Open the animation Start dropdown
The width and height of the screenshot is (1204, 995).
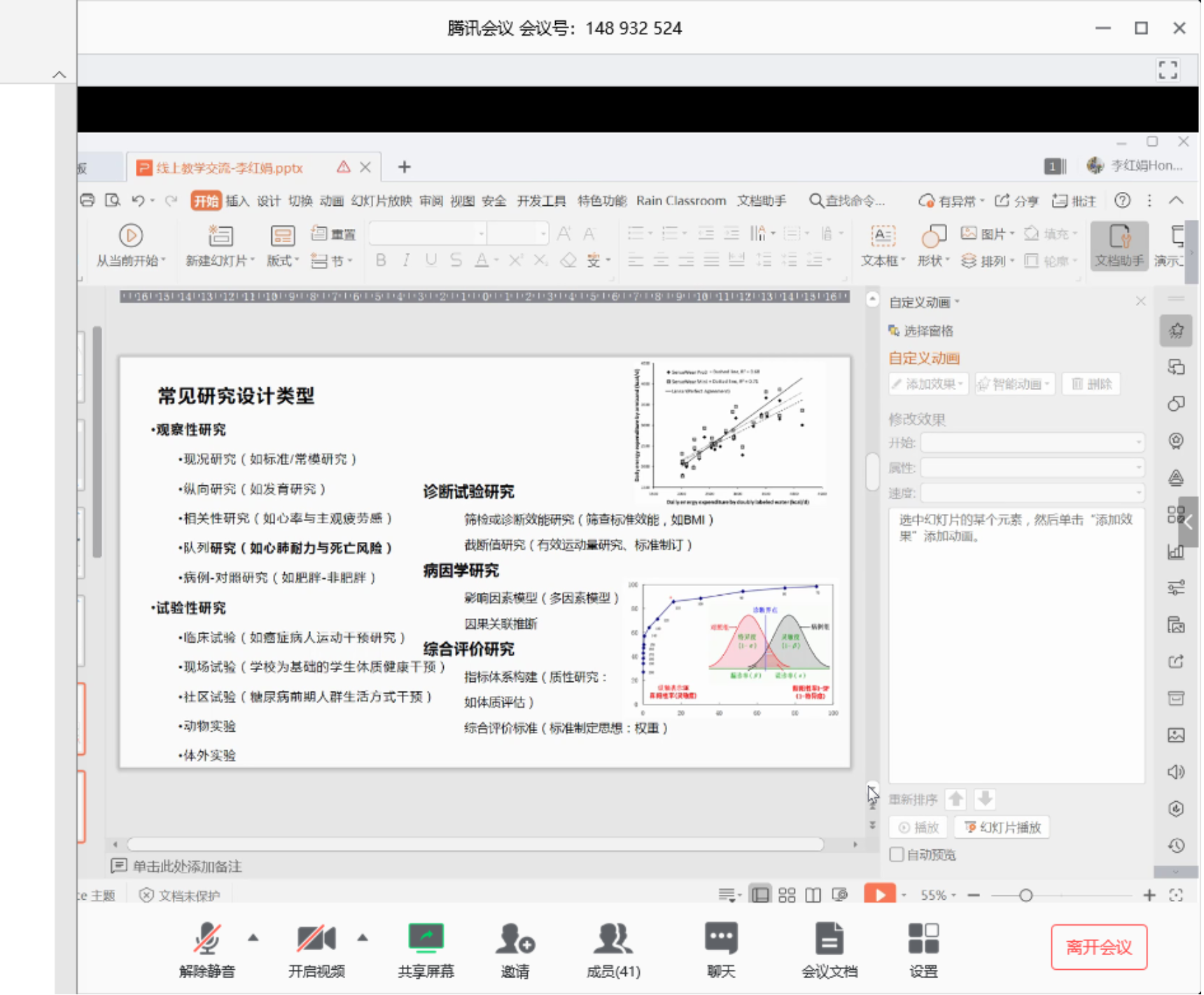point(1032,443)
